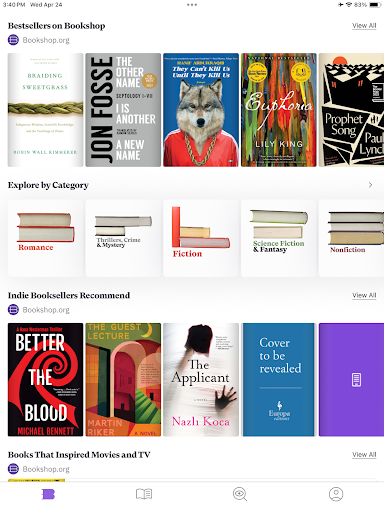Open the account profile tab icon
The width and height of the screenshot is (384, 512).
coord(336,494)
